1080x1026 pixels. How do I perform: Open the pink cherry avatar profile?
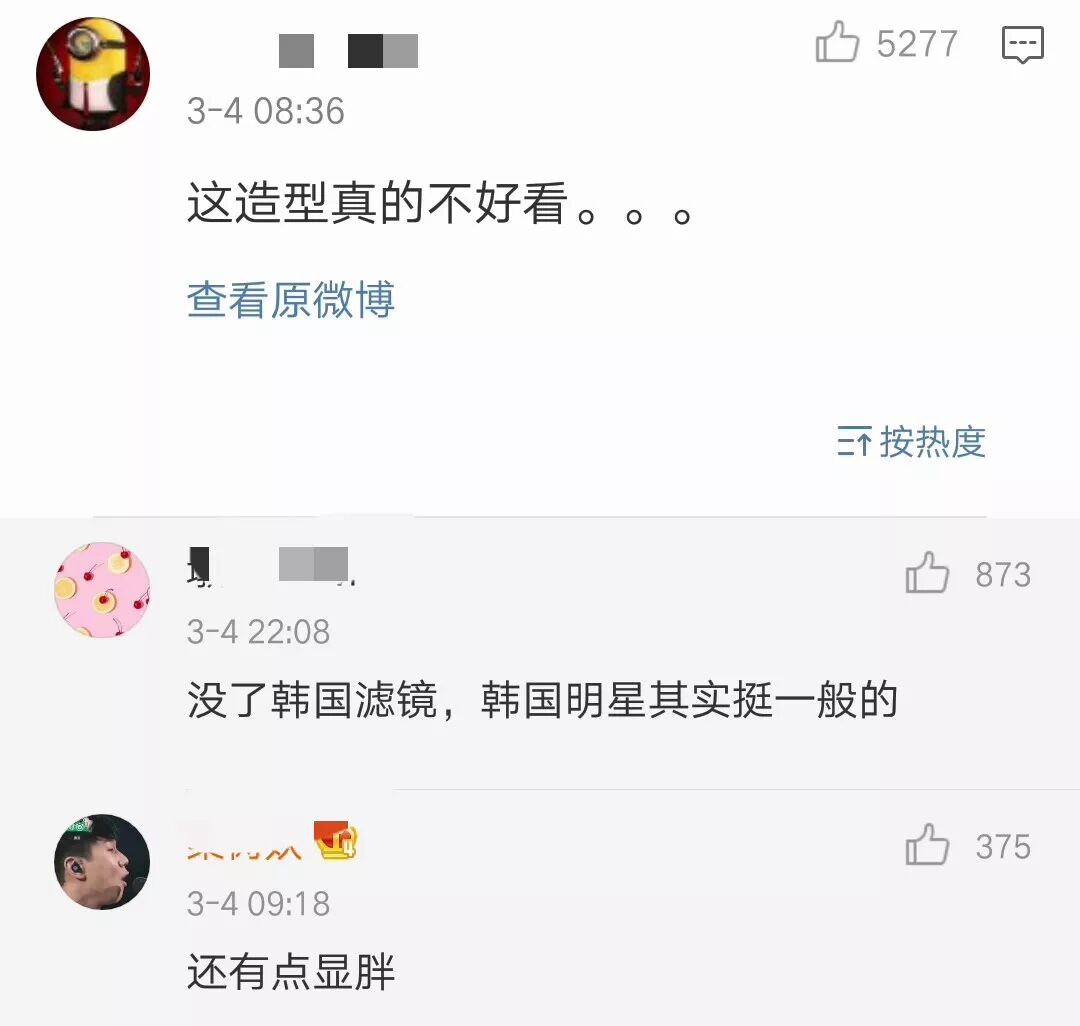[x=102, y=590]
